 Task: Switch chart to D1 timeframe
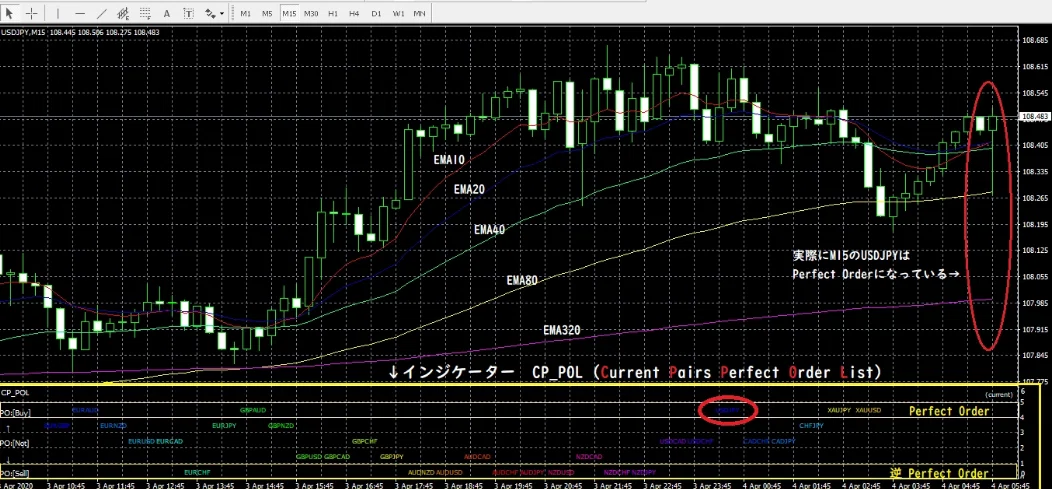(x=376, y=13)
